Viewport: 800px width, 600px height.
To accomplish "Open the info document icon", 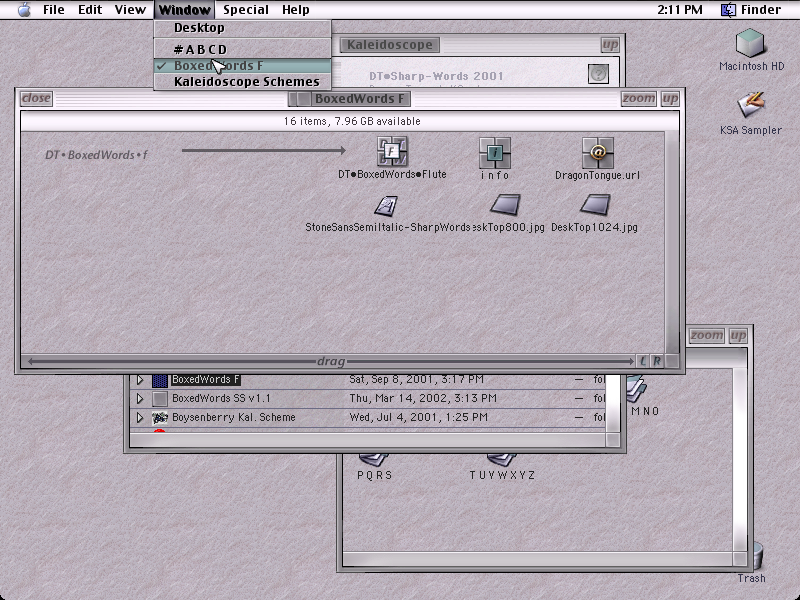I will 494,153.
